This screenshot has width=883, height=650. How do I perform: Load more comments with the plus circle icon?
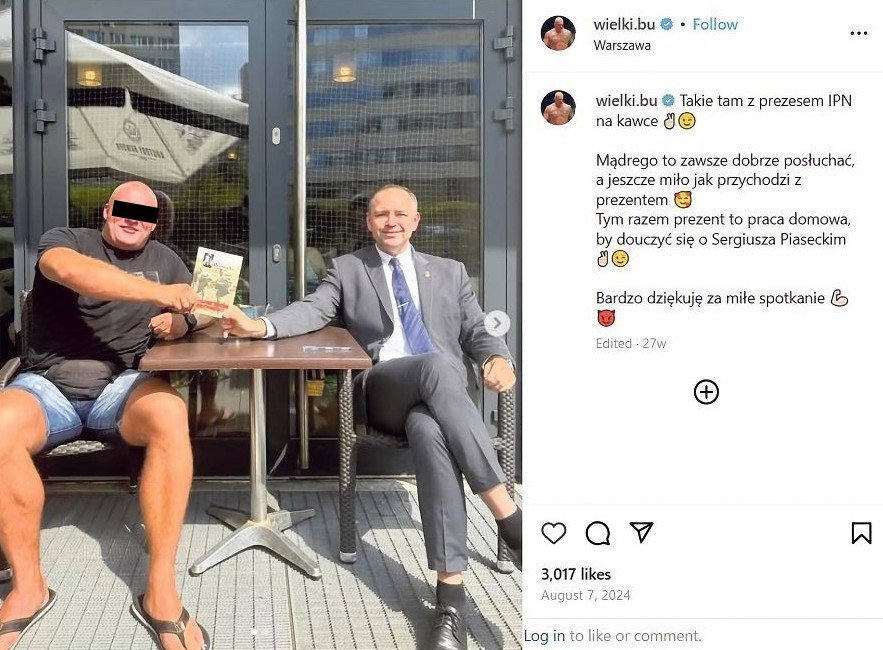[706, 392]
